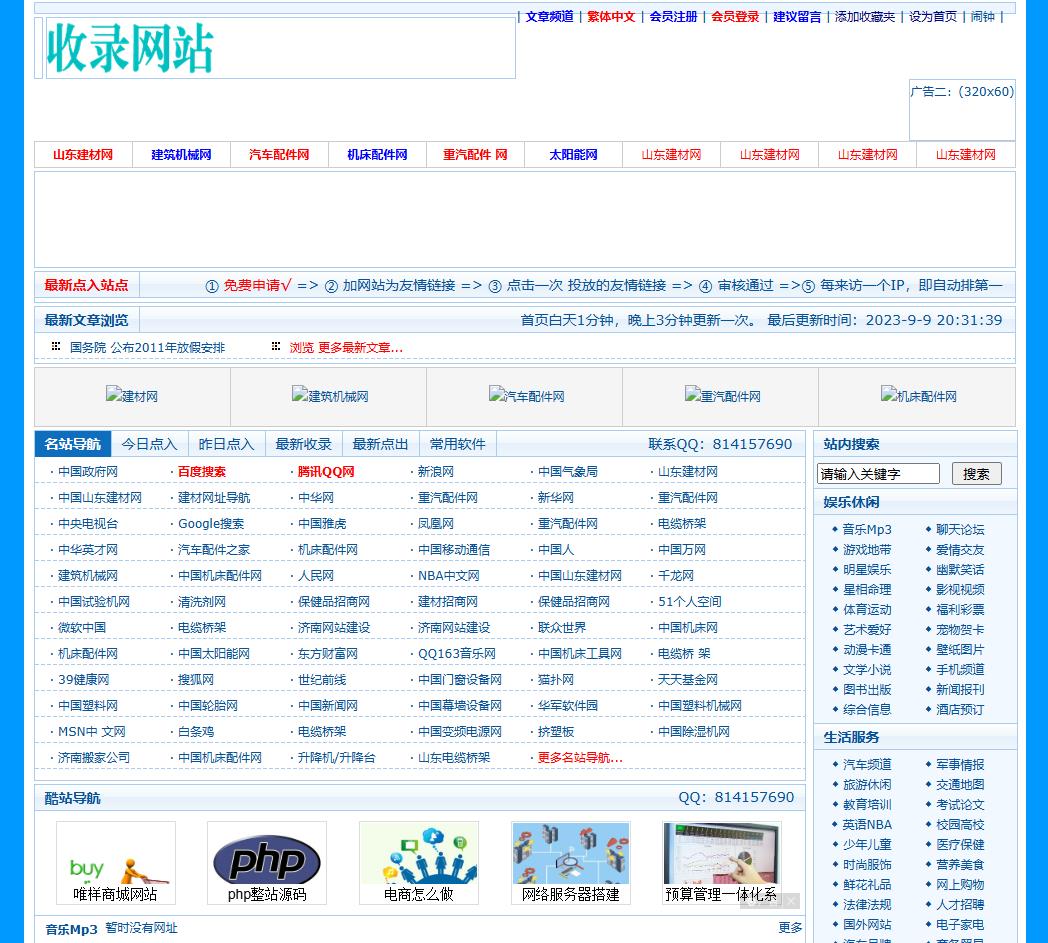Open the 唯样商城网站 thumbnail
The height and width of the screenshot is (943, 1048).
pyautogui.click(x=116, y=862)
